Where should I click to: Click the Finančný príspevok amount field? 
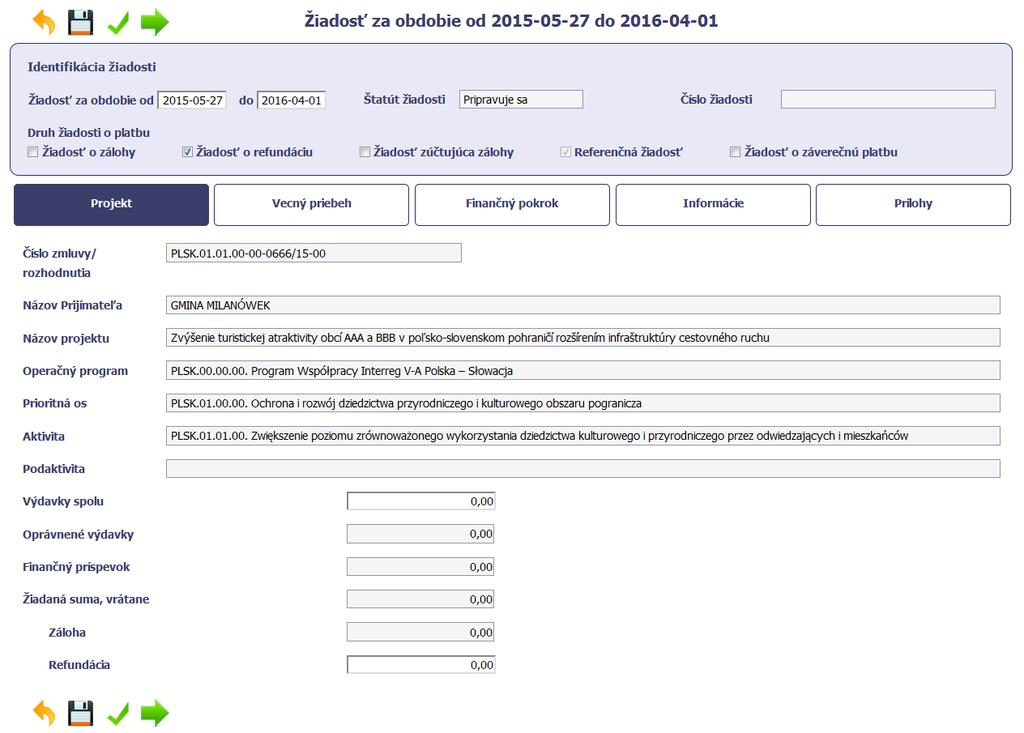pyautogui.click(x=421, y=566)
